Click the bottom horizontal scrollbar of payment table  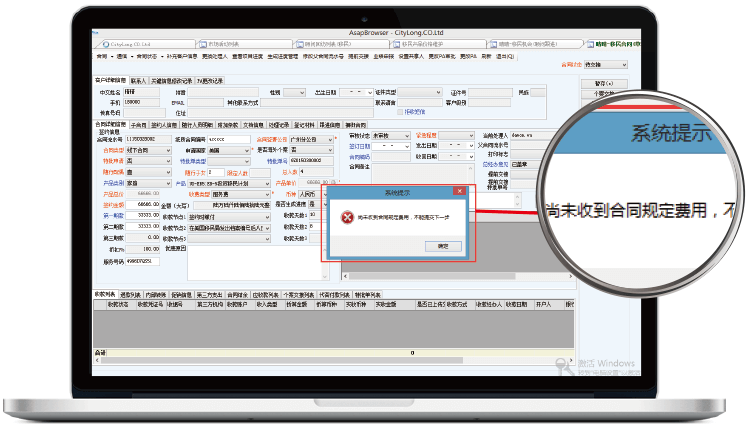(333, 360)
